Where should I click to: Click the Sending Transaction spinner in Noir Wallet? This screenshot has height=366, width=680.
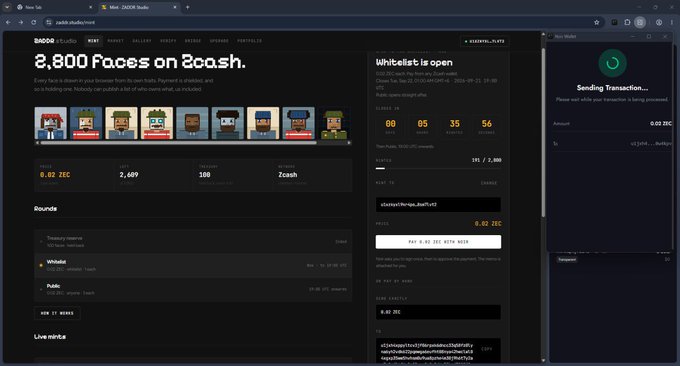click(x=612, y=63)
